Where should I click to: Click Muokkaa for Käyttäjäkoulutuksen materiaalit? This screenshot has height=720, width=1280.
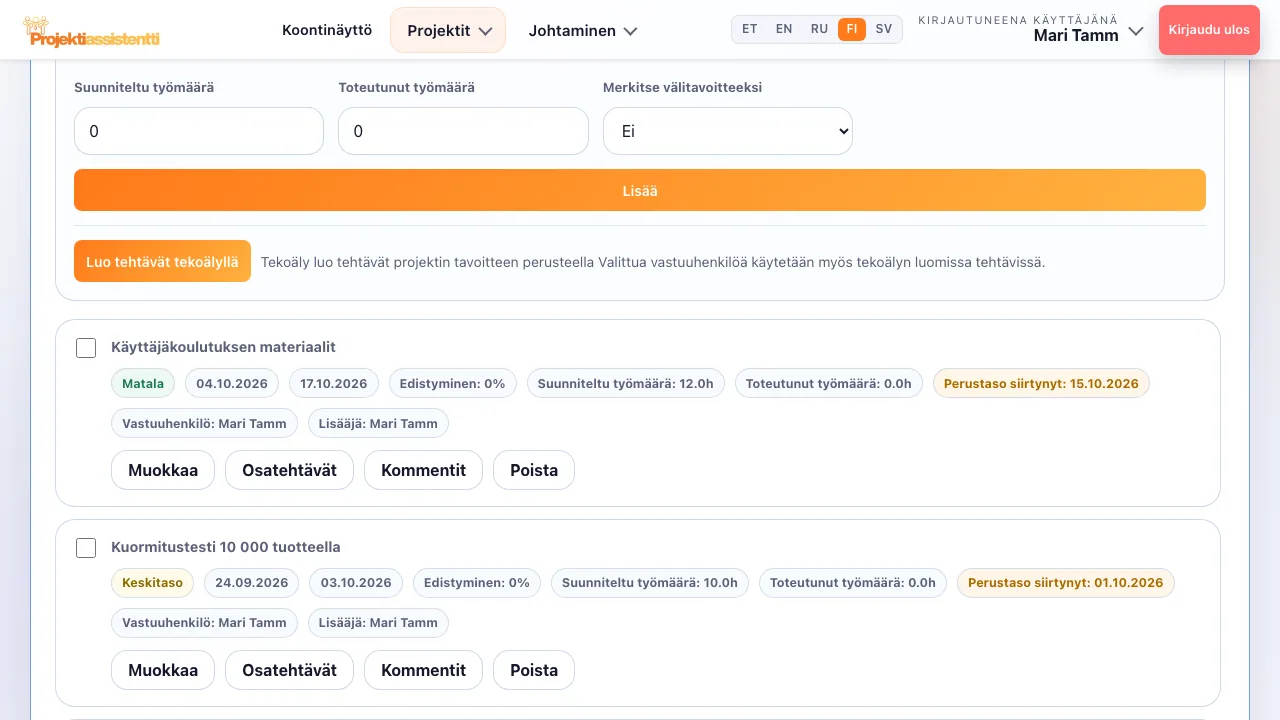click(x=163, y=470)
